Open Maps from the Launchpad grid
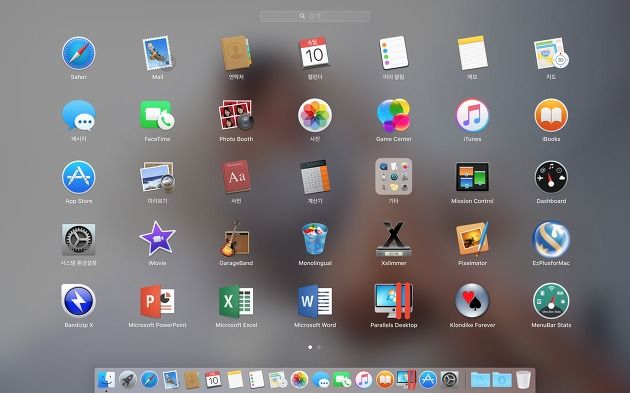This screenshot has height=393, width=630. pos(551,53)
